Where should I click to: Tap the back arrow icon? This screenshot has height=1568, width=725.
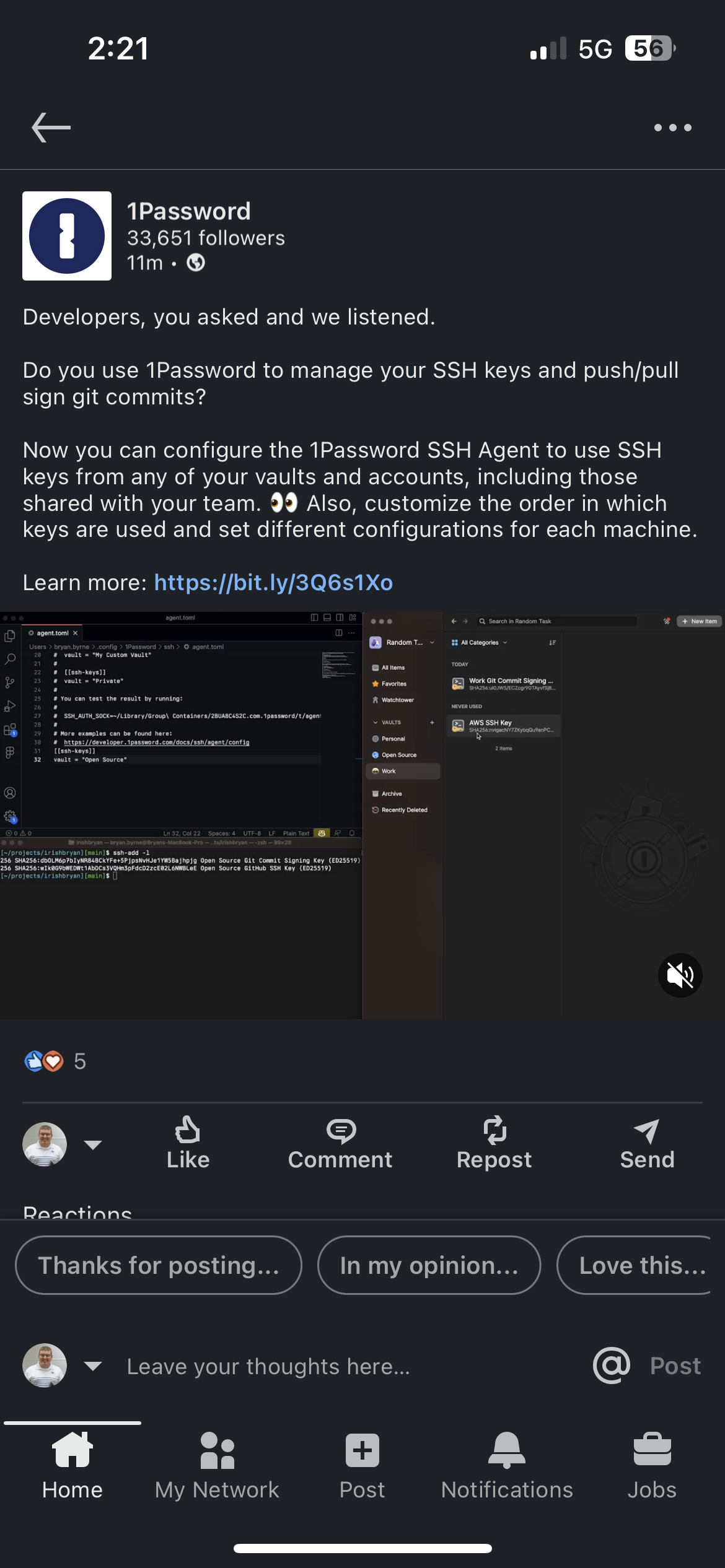51,128
